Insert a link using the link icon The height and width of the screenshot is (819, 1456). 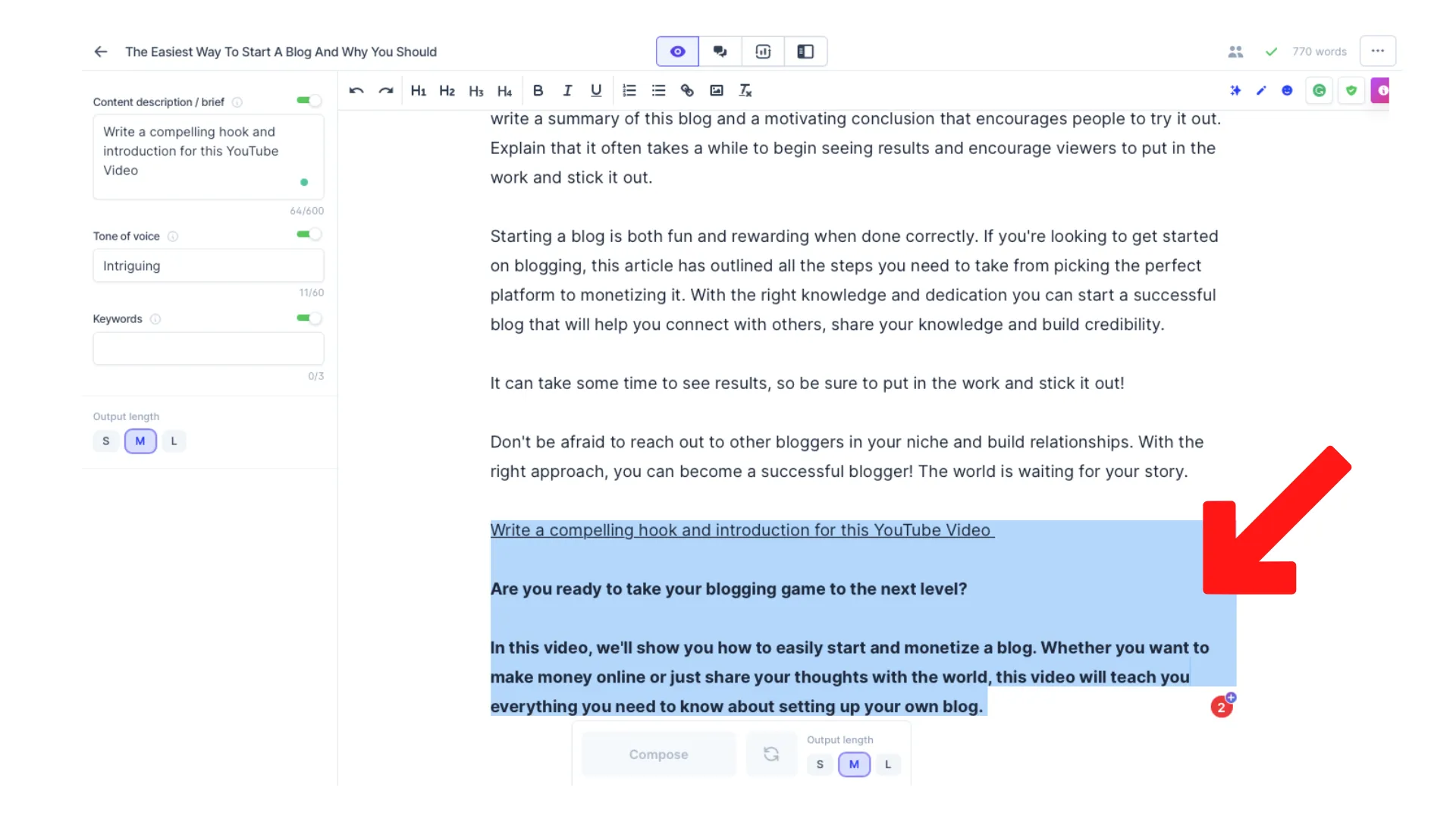pyautogui.click(x=687, y=91)
